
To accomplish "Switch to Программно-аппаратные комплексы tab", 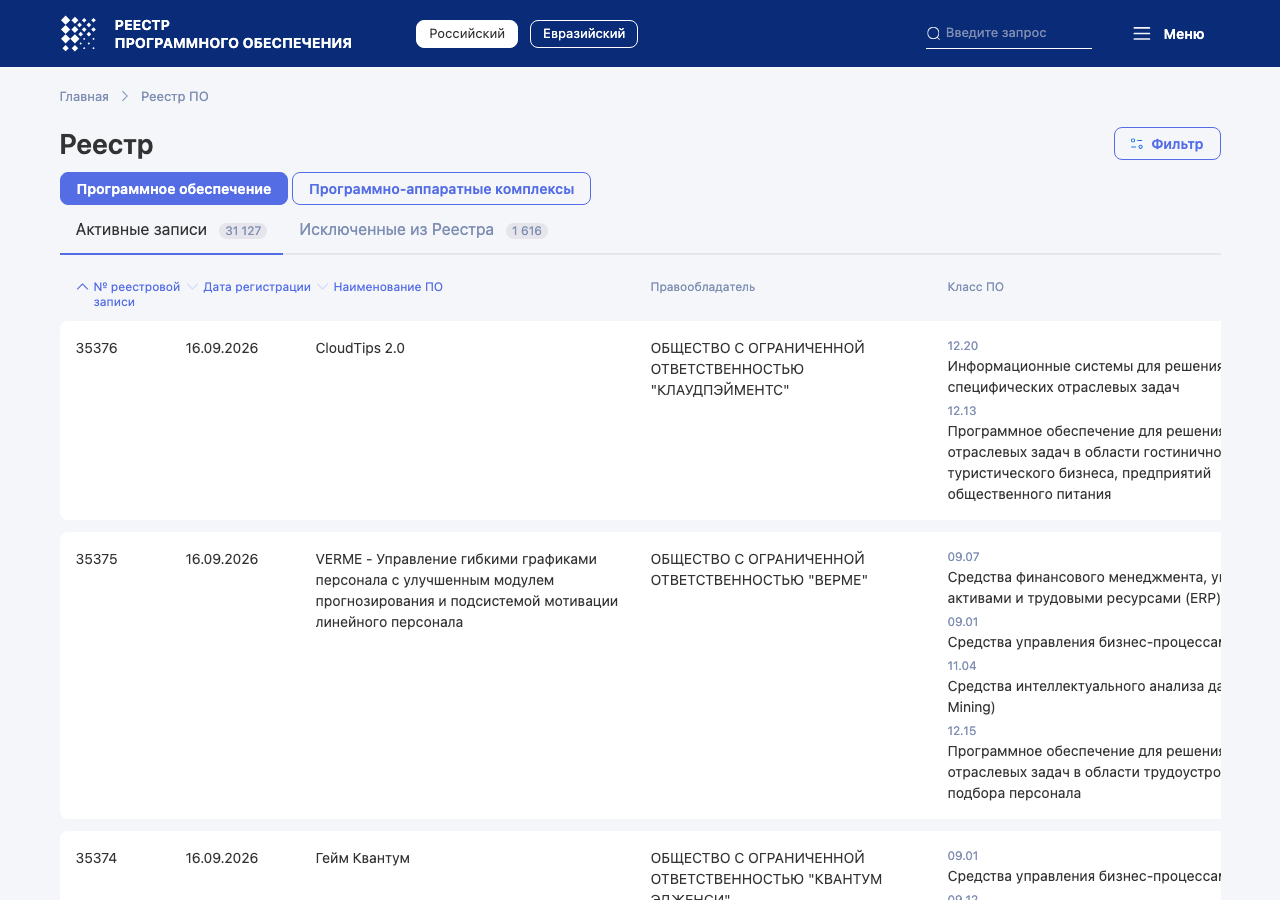I will pyautogui.click(x=441, y=189).
